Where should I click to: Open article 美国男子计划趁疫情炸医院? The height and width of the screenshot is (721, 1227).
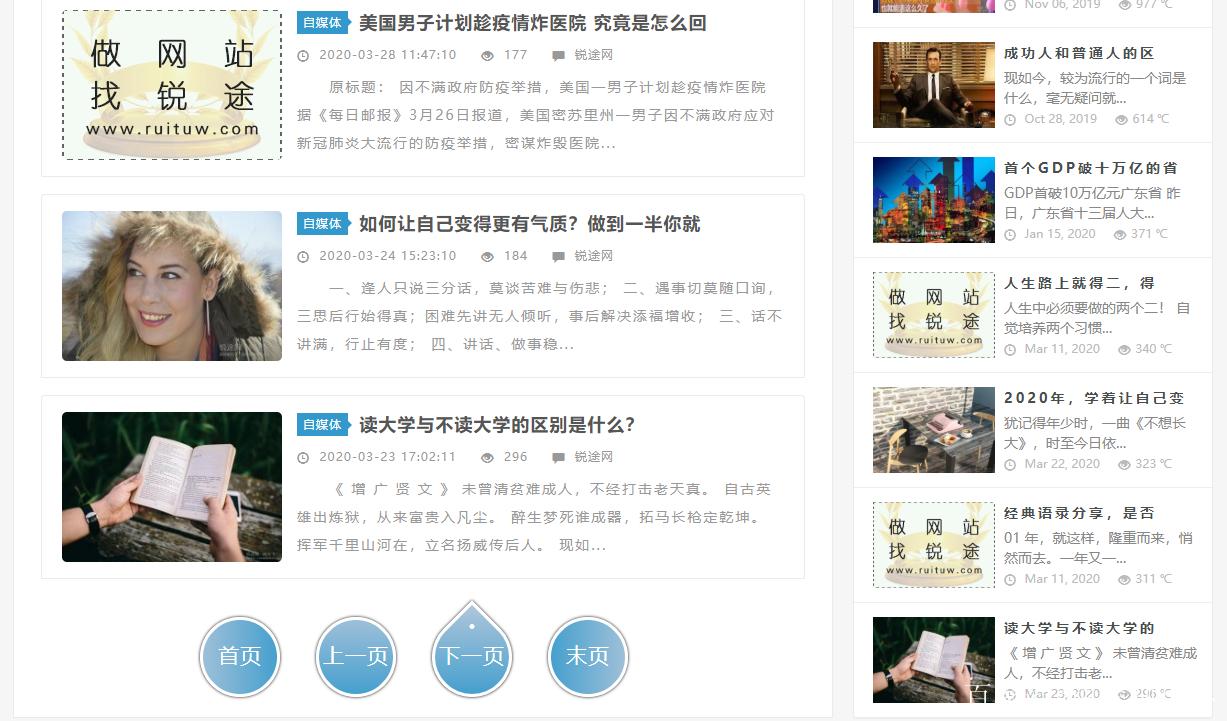[530, 22]
